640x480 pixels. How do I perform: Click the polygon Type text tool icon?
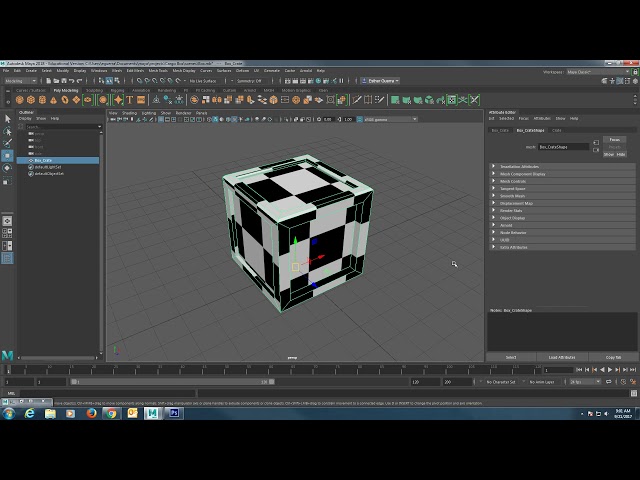130,100
